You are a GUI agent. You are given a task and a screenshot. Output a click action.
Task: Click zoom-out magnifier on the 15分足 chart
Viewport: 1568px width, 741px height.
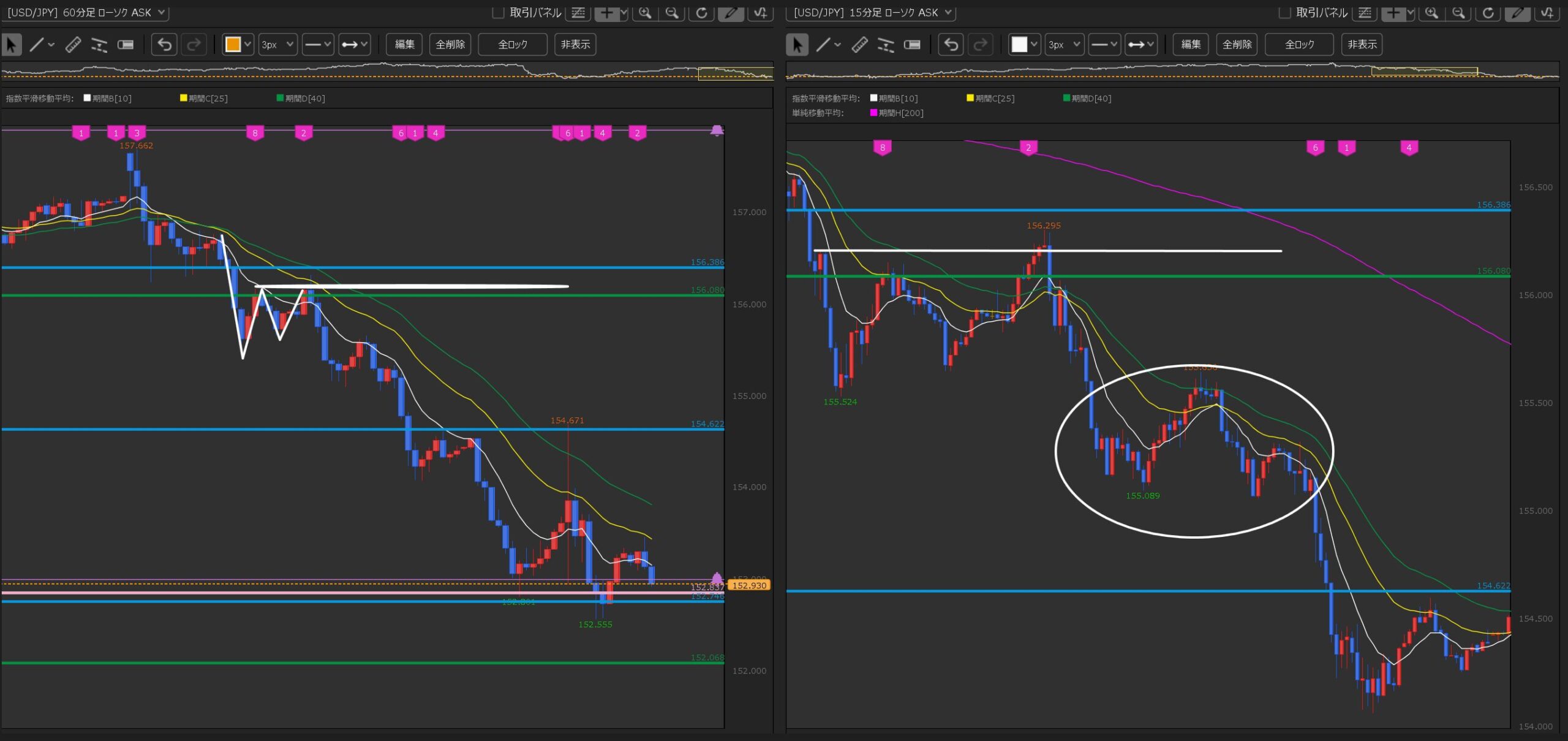(1458, 12)
